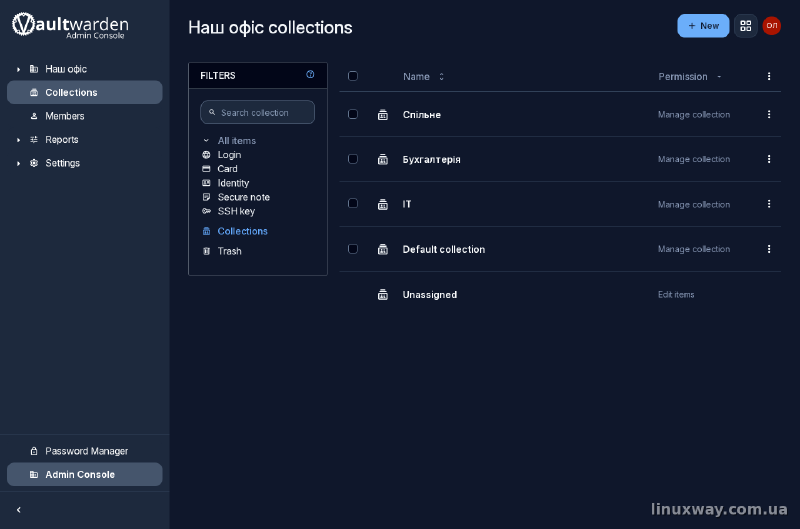This screenshot has height=529, width=800.
Task: Open the Спільне collection
Action: [421, 115]
